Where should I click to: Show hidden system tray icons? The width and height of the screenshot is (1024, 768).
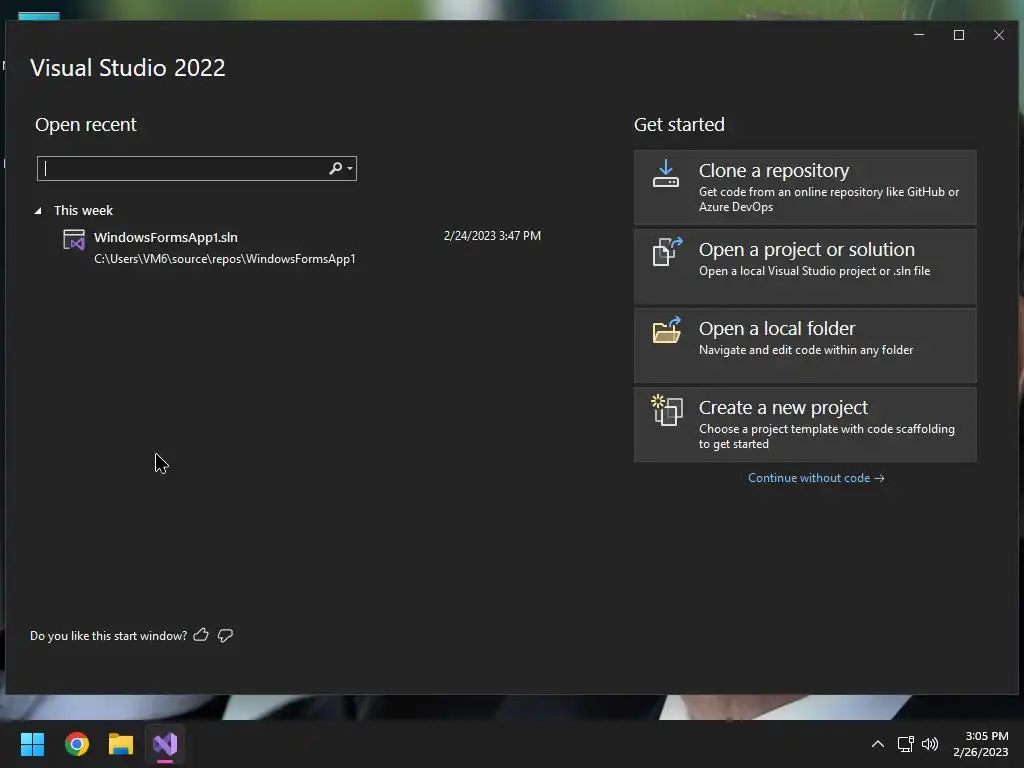878,744
